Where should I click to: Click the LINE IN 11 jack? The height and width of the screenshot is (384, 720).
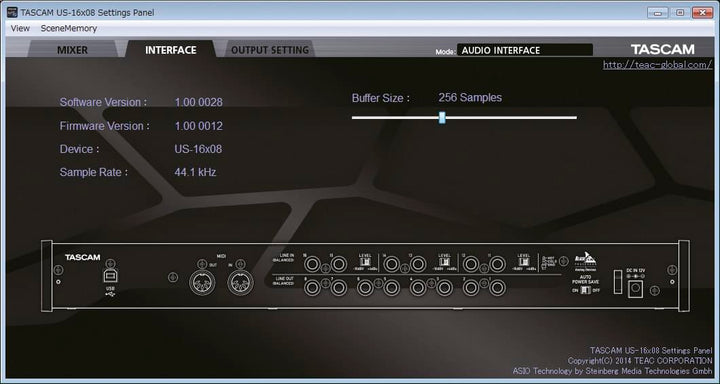(497, 265)
